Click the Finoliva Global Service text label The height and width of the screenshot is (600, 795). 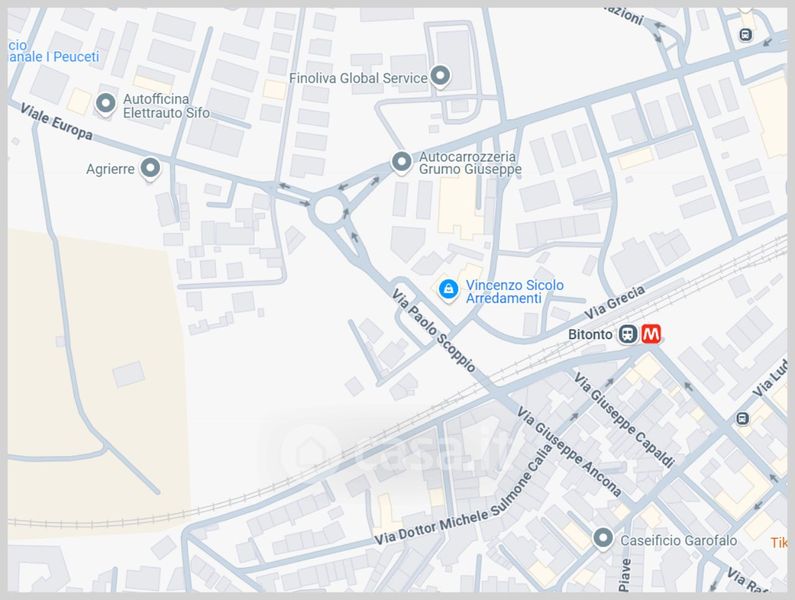358,78
